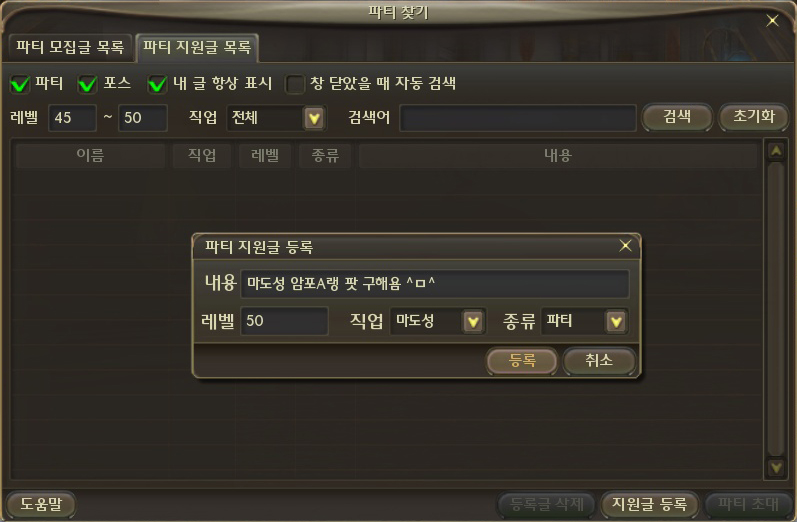The width and height of the screenshot is (797, 522).
Task: Confirm with the 등록 button
Action: 522,361
